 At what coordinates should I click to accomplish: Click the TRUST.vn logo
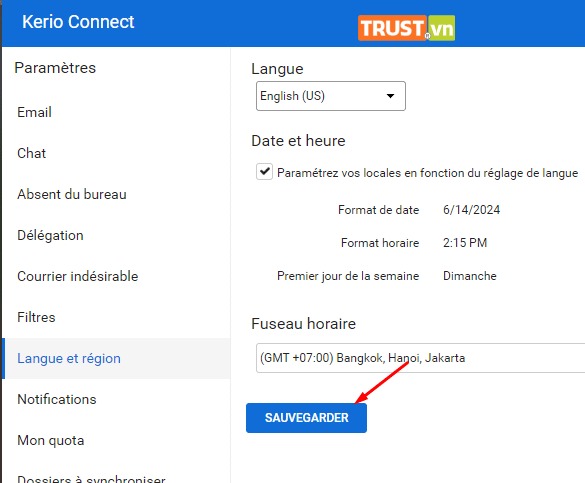click(406, 28)
